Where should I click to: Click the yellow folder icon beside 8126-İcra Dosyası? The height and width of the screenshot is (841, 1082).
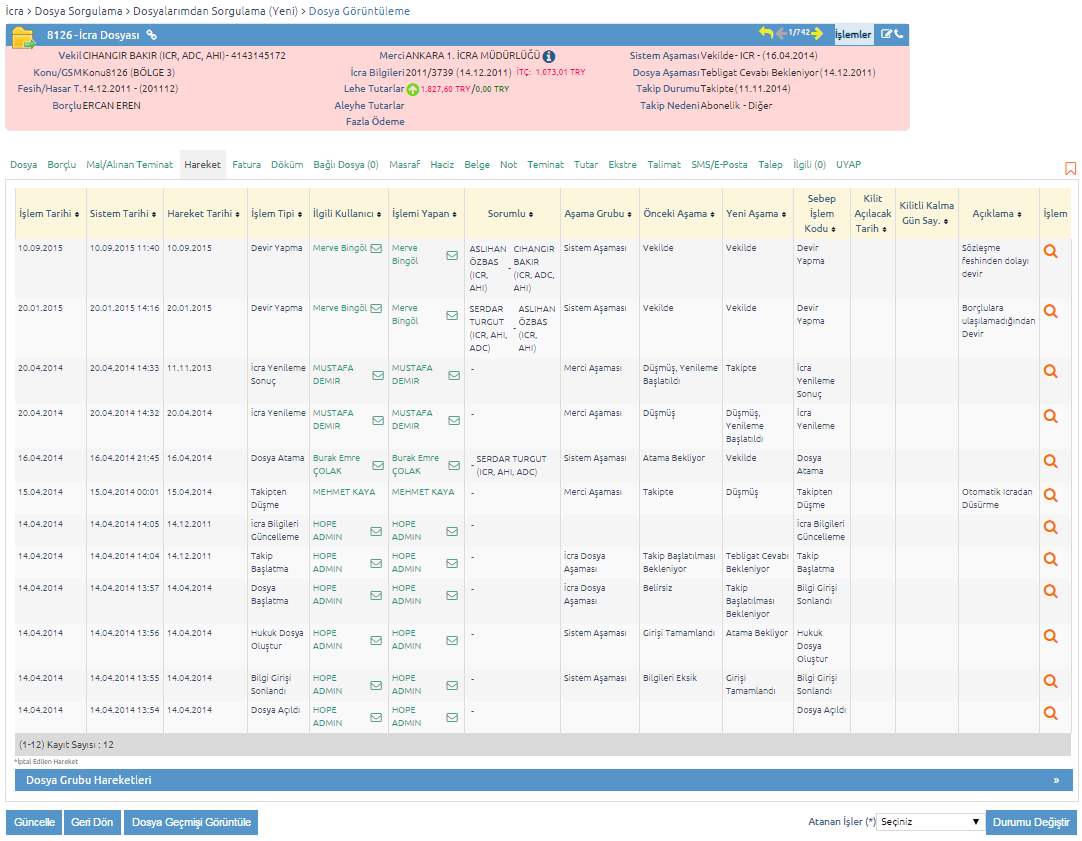(x=23, y=37)
